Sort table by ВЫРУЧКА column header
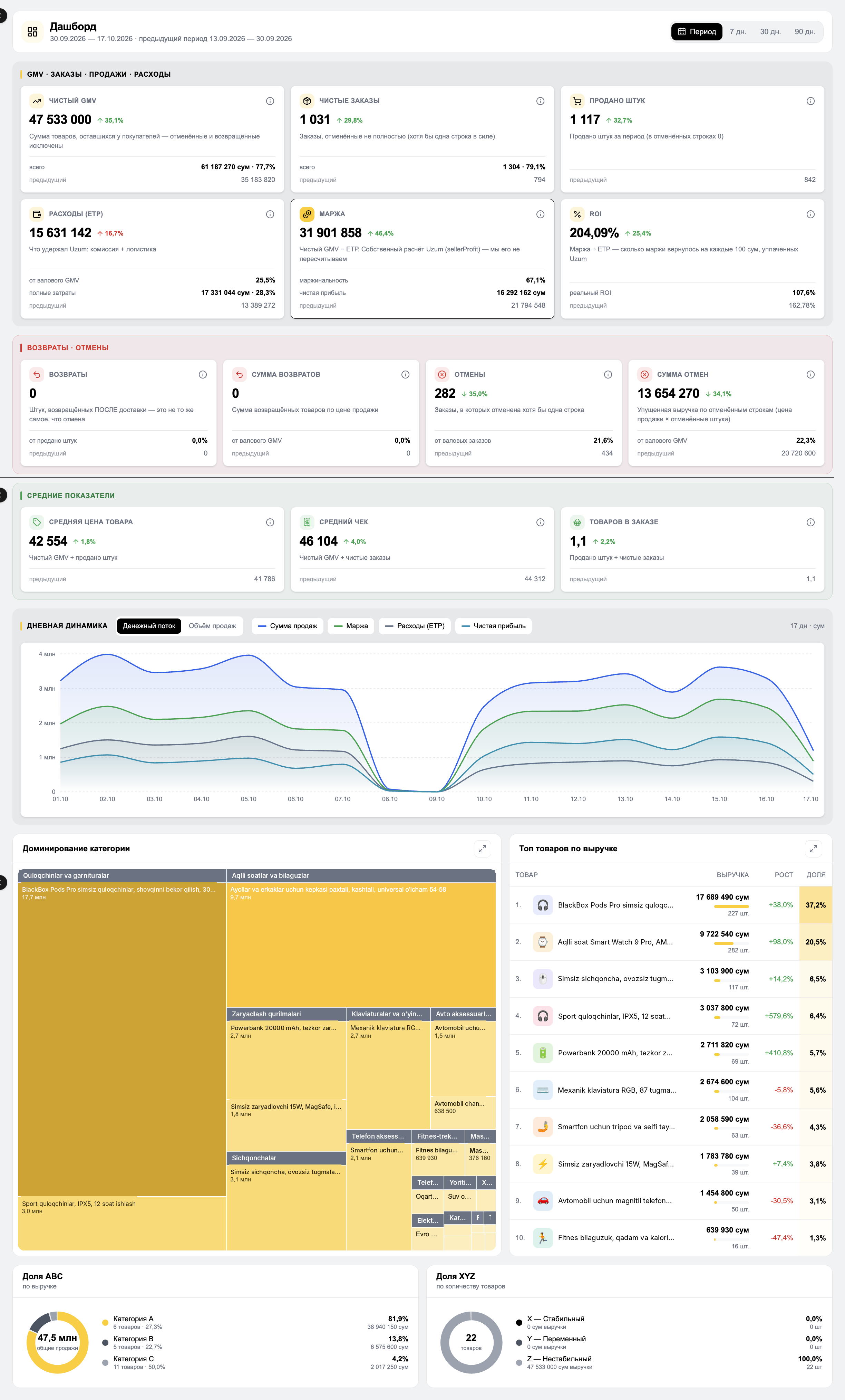 point(732,875)
